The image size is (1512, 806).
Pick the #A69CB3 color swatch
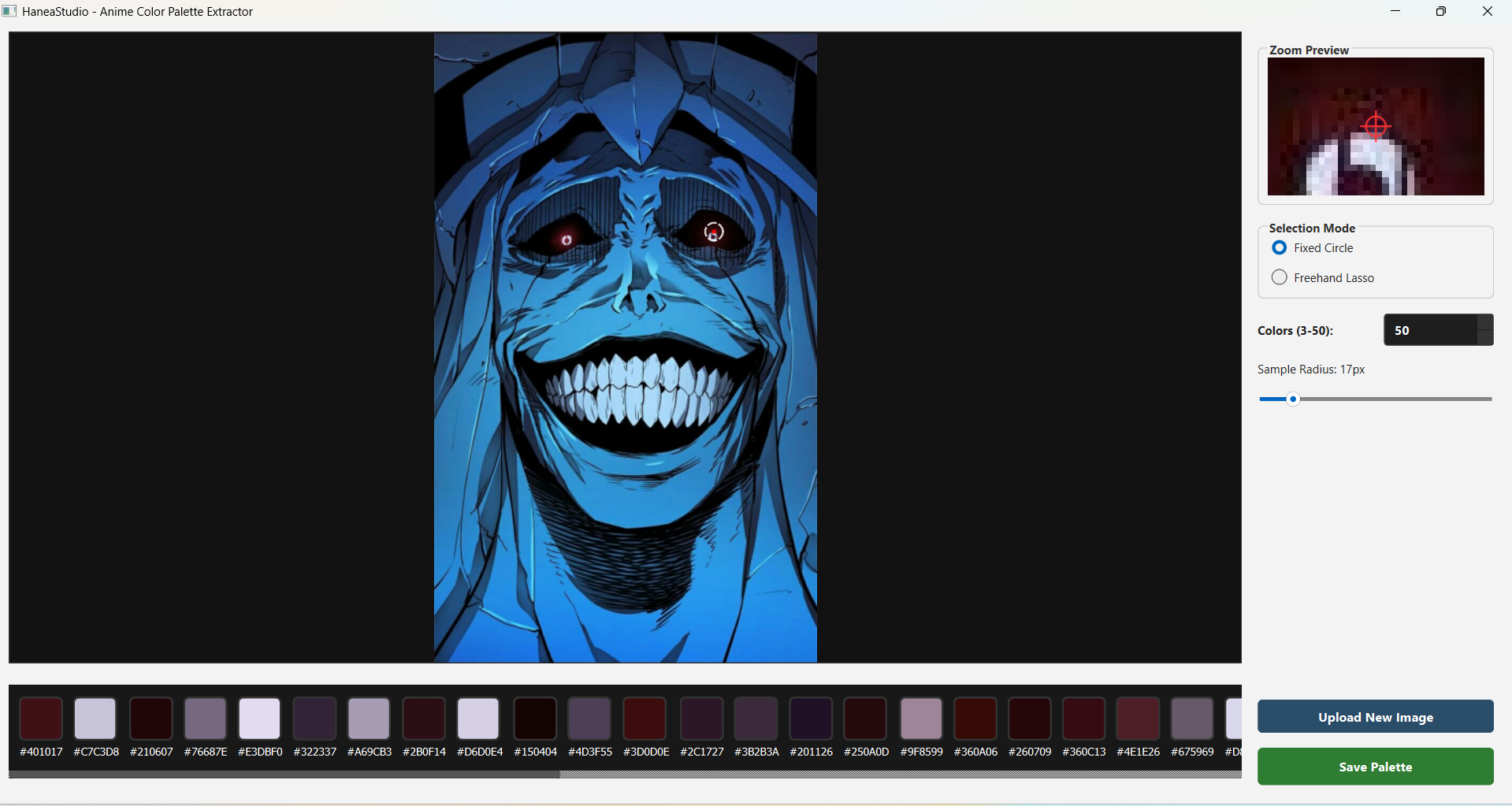[x=369, y=718]
